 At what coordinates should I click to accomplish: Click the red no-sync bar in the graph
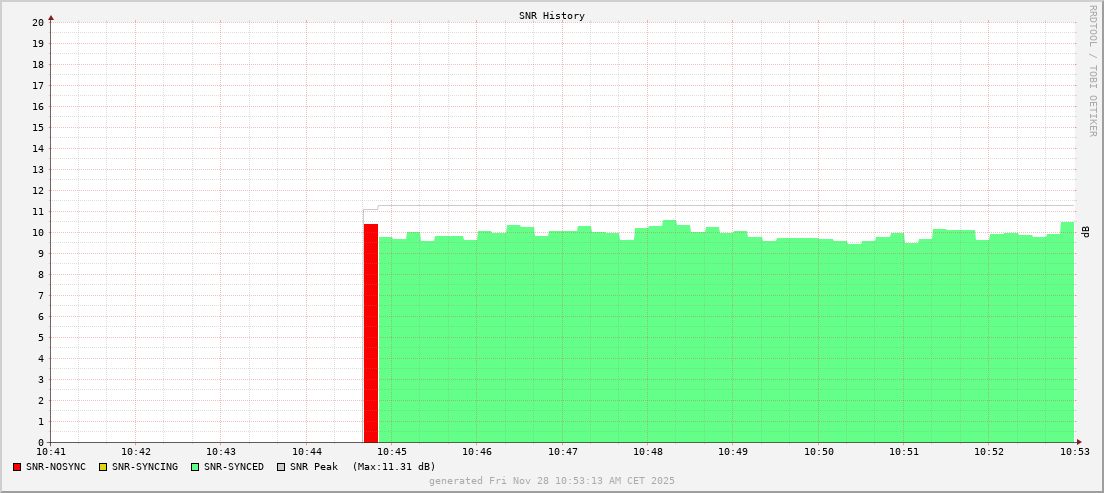[x=370, y=335]
